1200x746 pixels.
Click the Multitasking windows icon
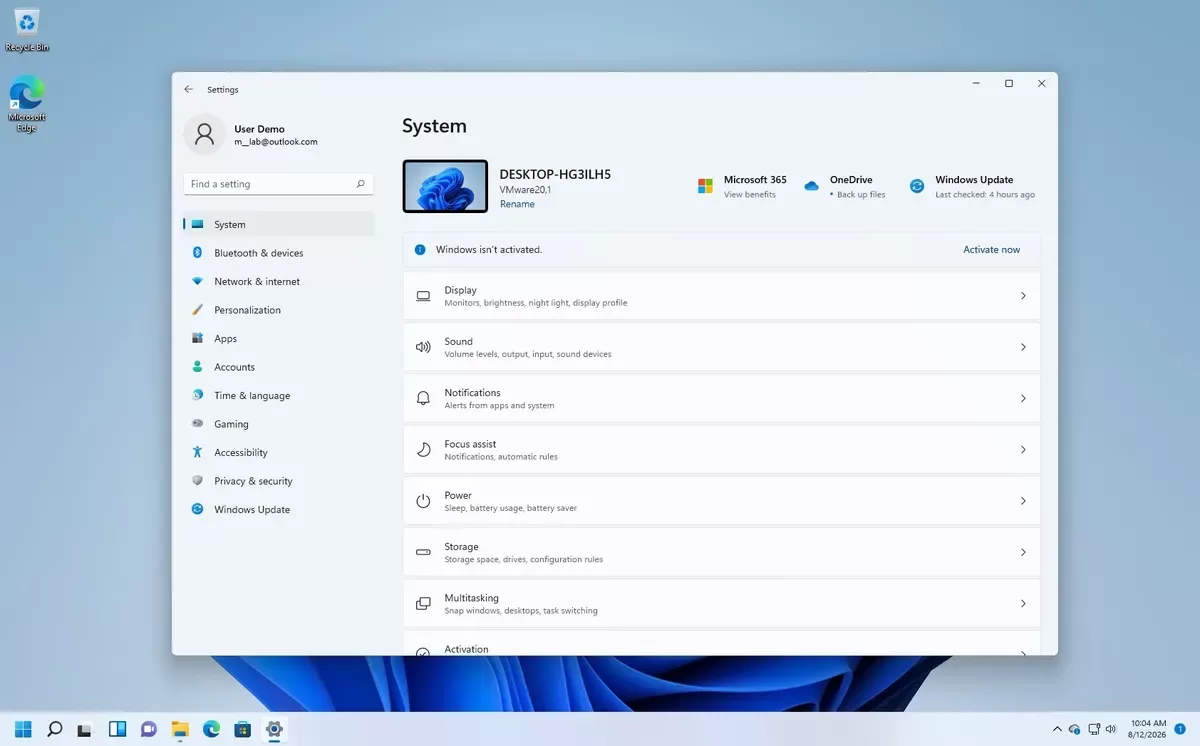point(423,604)
